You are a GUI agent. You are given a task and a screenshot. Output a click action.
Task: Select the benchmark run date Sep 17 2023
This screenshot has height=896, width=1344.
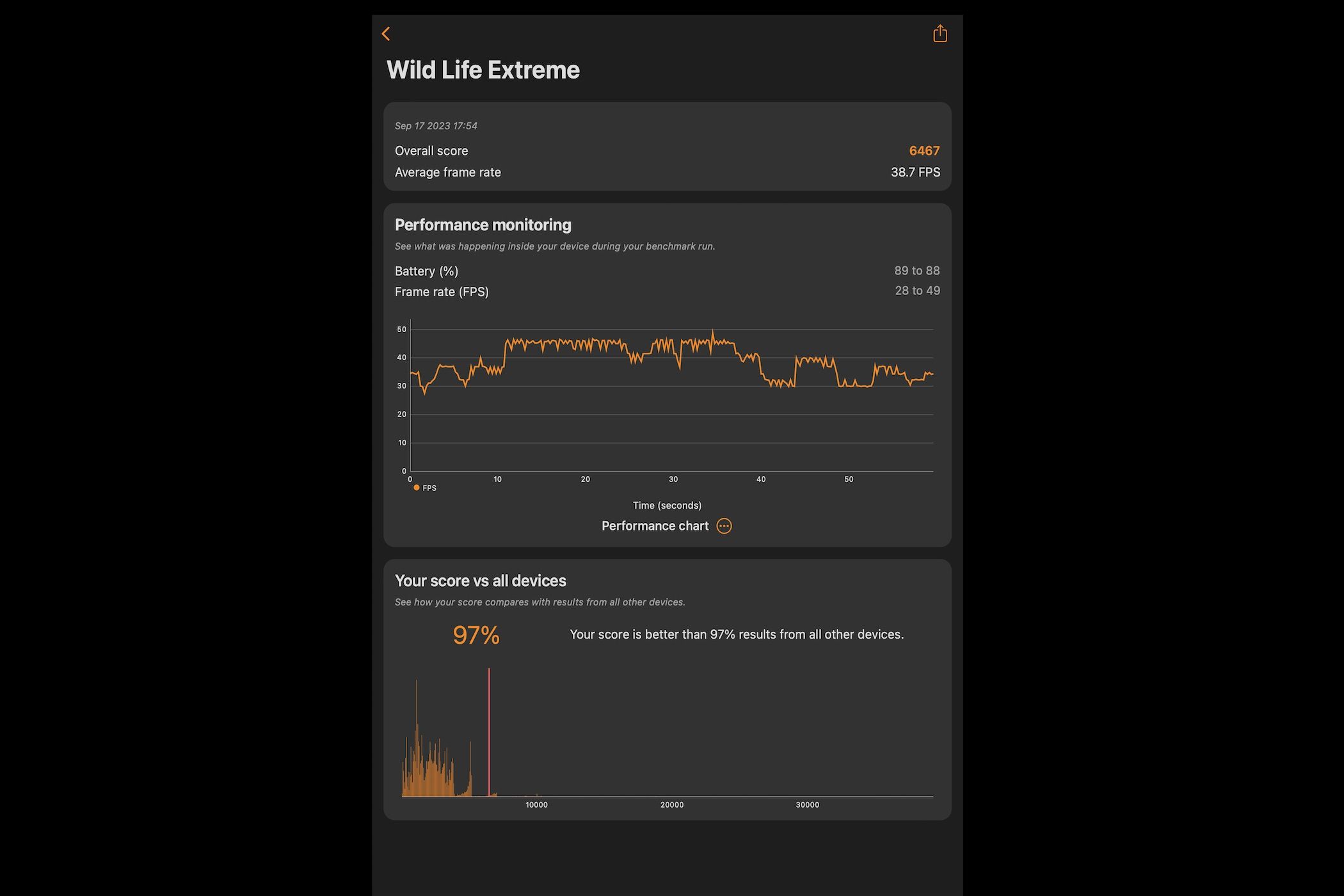437,126
